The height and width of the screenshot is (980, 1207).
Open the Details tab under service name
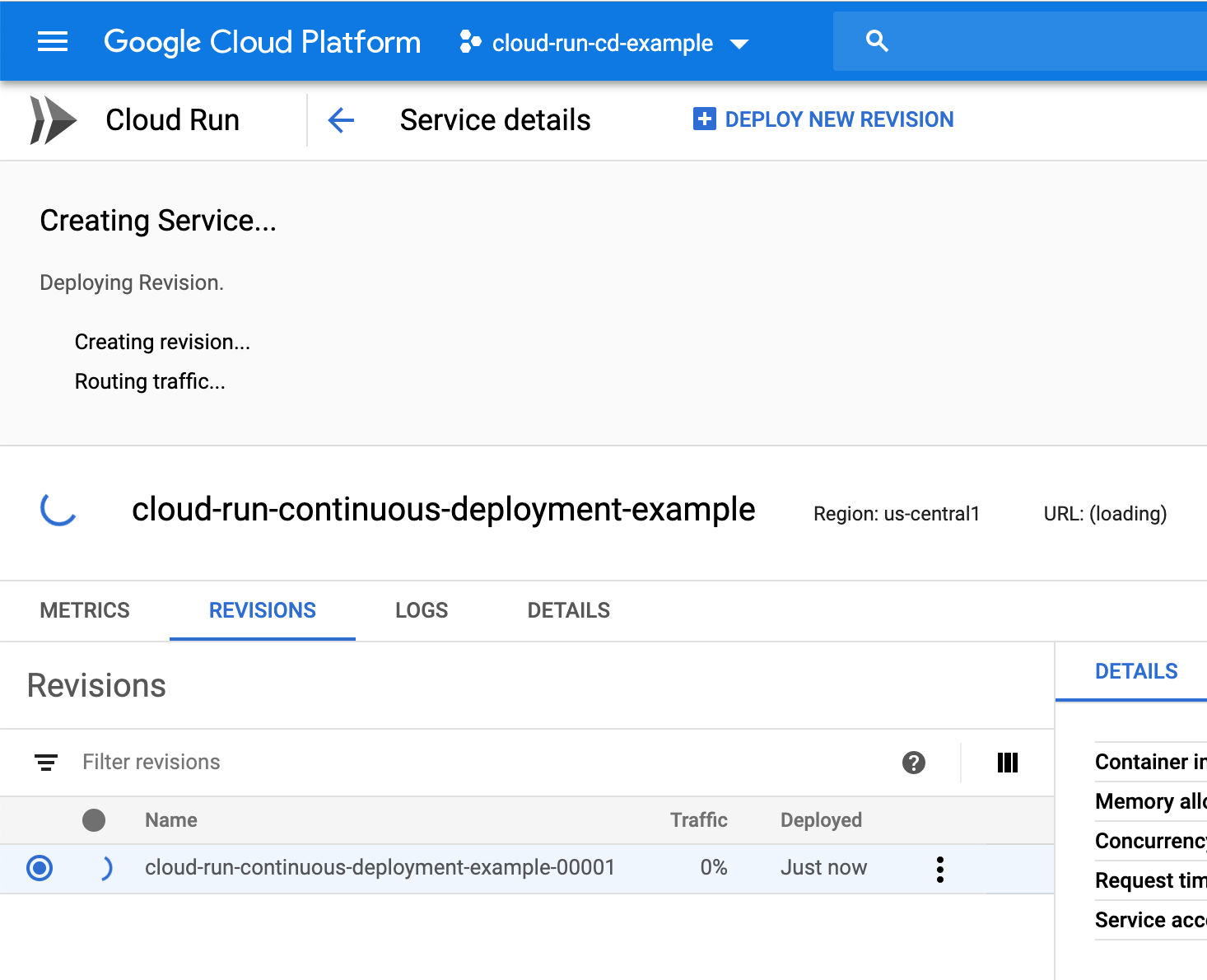(569, 610)
